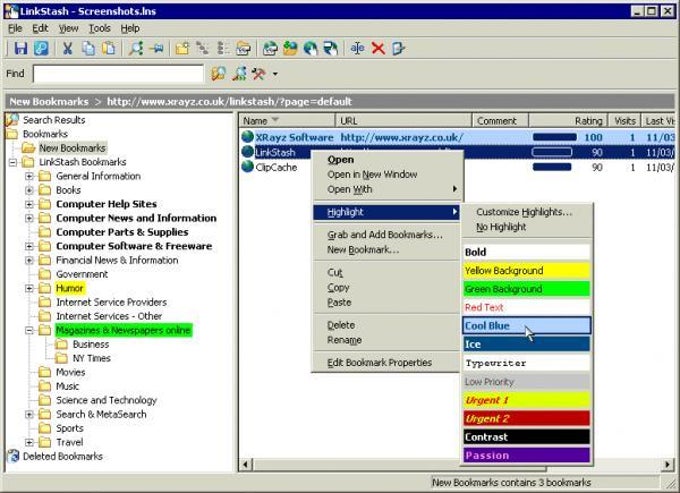
Task: Click the green globe folder toolbar icon
Action: [x=290, y=48]
